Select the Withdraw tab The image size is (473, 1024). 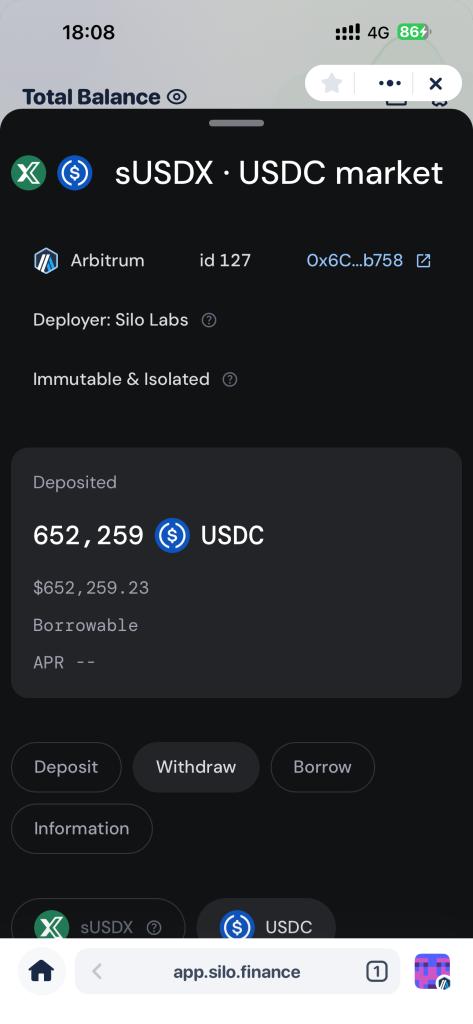pyautogui.click(x=196, y=767)
